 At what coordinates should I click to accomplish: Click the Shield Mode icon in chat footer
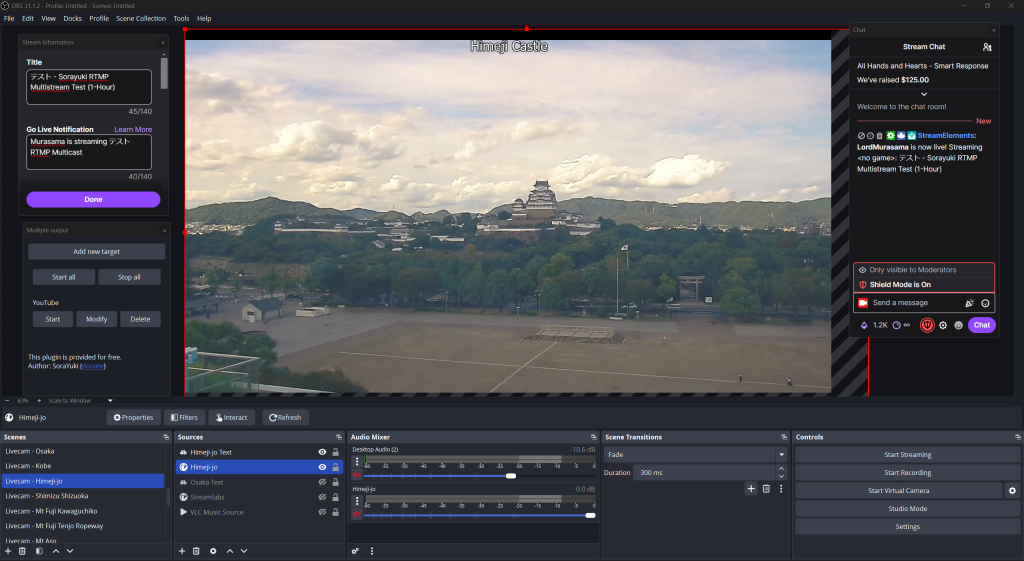(x=928, y=325)
